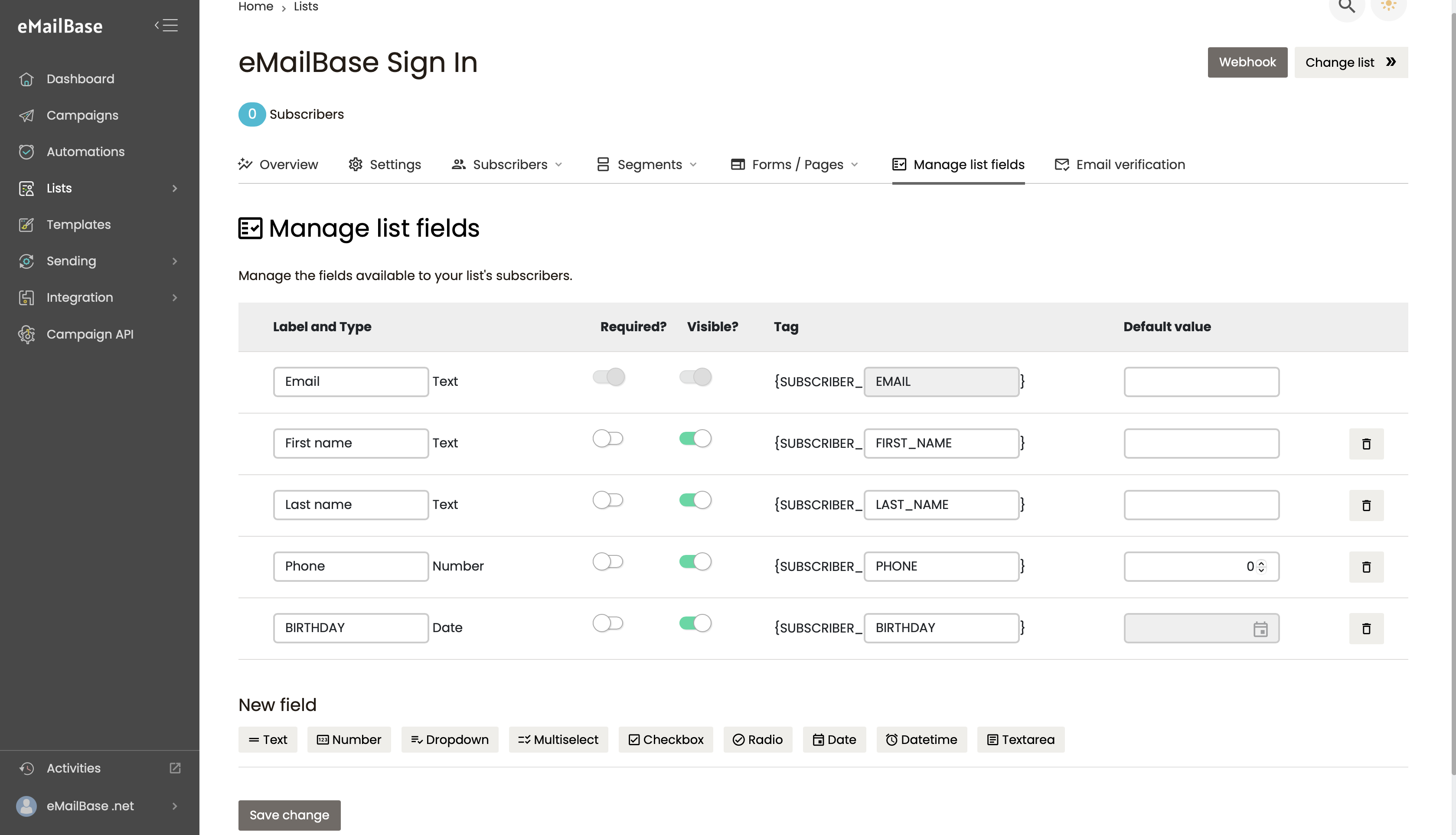Open Activities in new window icon
The image size is (1456, 835).
point(175,768)
